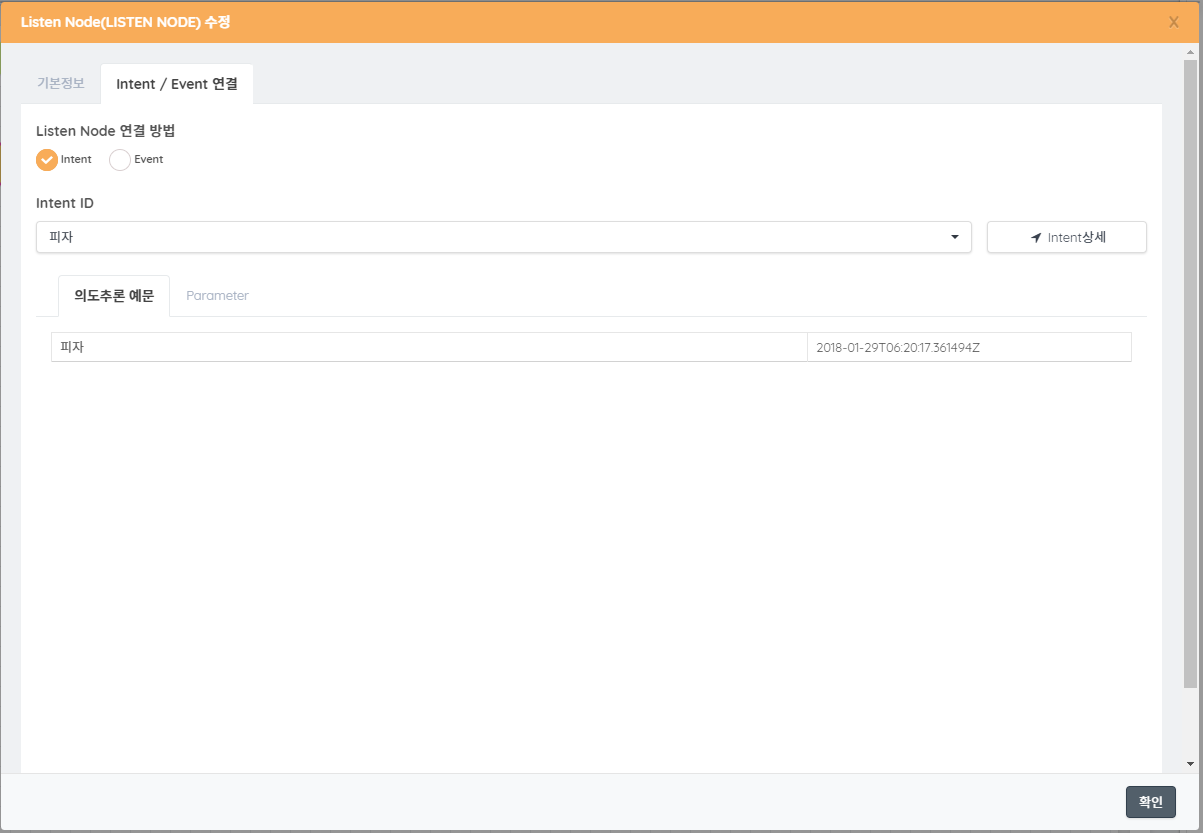
Task: Choose the Intent radio option
Action: 47,159
